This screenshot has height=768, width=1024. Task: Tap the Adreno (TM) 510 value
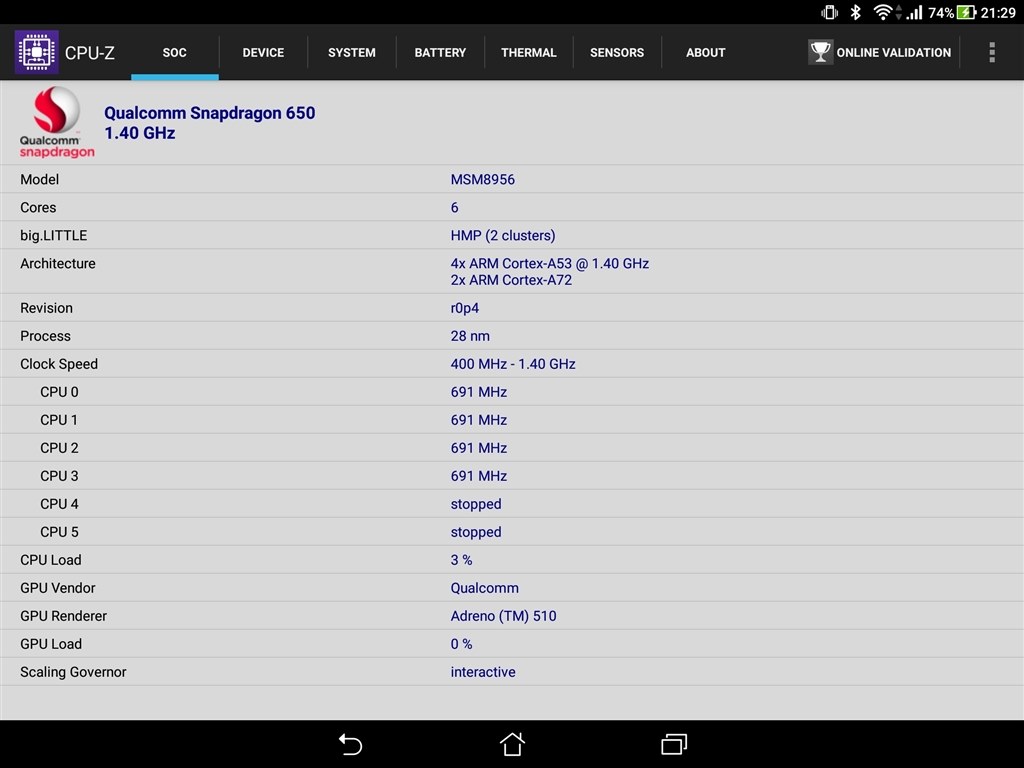click(503, 616)
